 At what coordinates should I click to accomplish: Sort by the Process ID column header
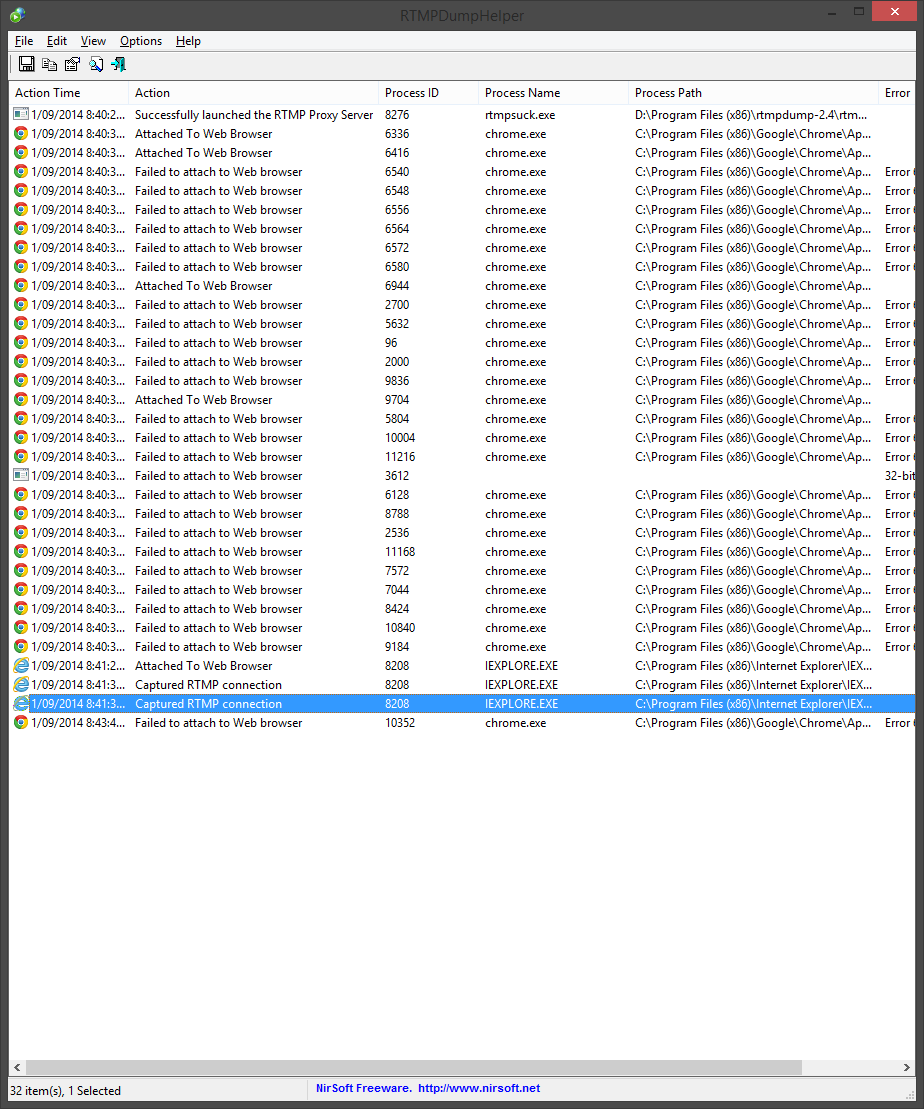point(429,93)
